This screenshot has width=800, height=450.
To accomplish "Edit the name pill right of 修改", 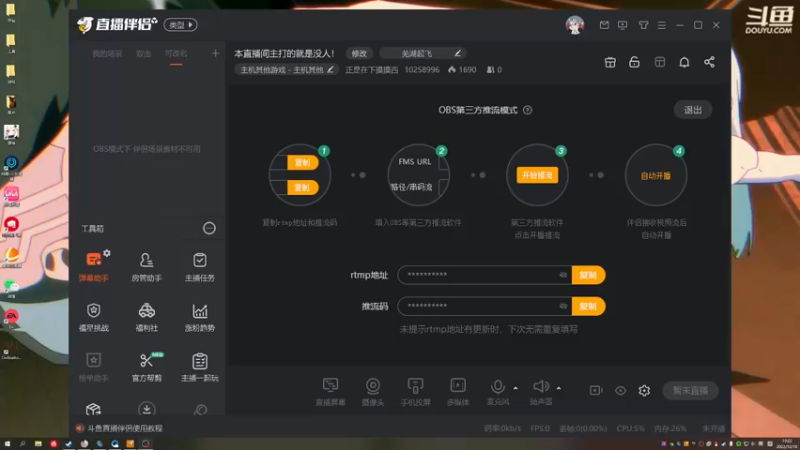I will [423, 53].
